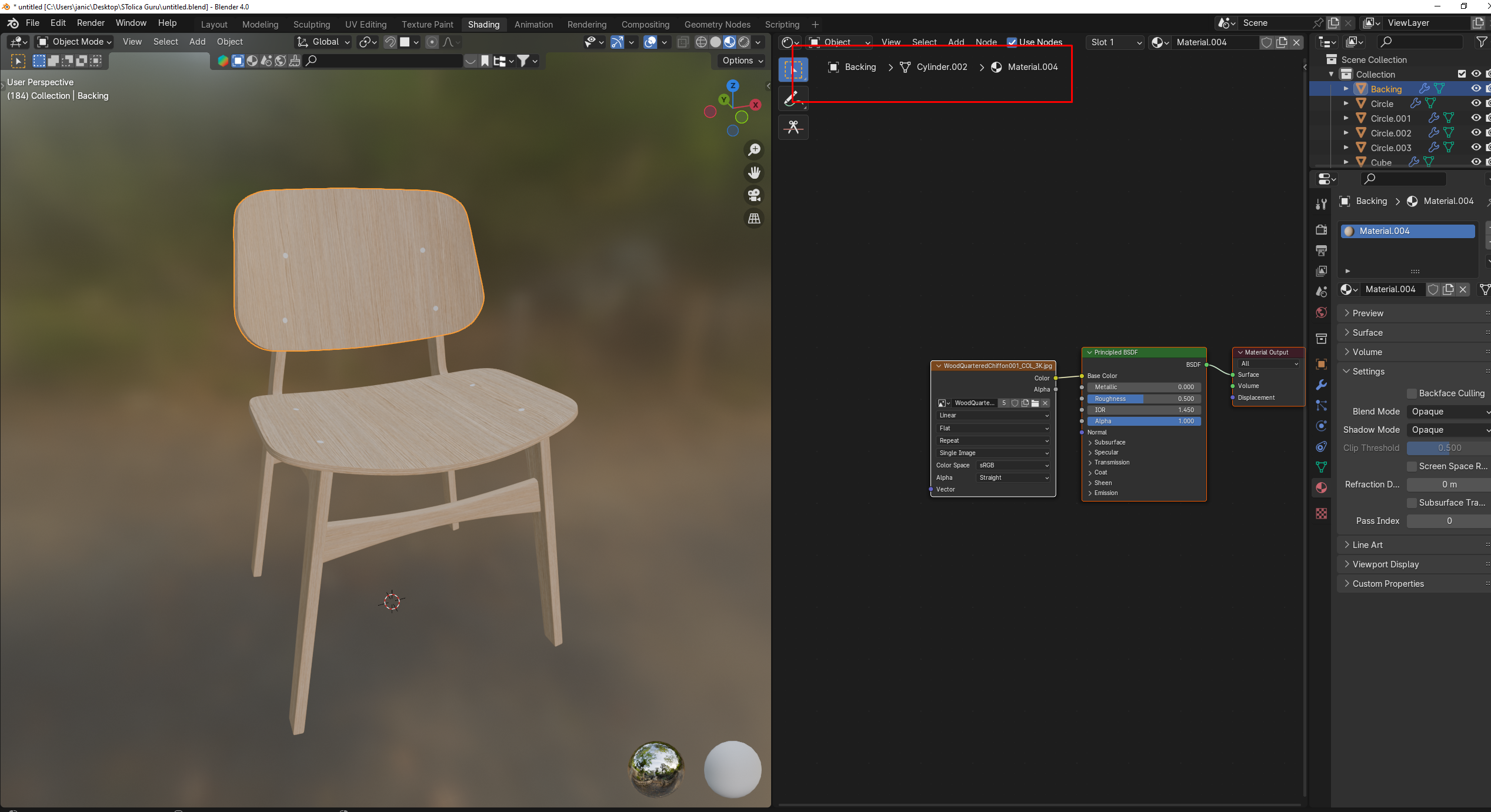
Task: Open the Object properties tab
Action: (x=1321, y=364)
